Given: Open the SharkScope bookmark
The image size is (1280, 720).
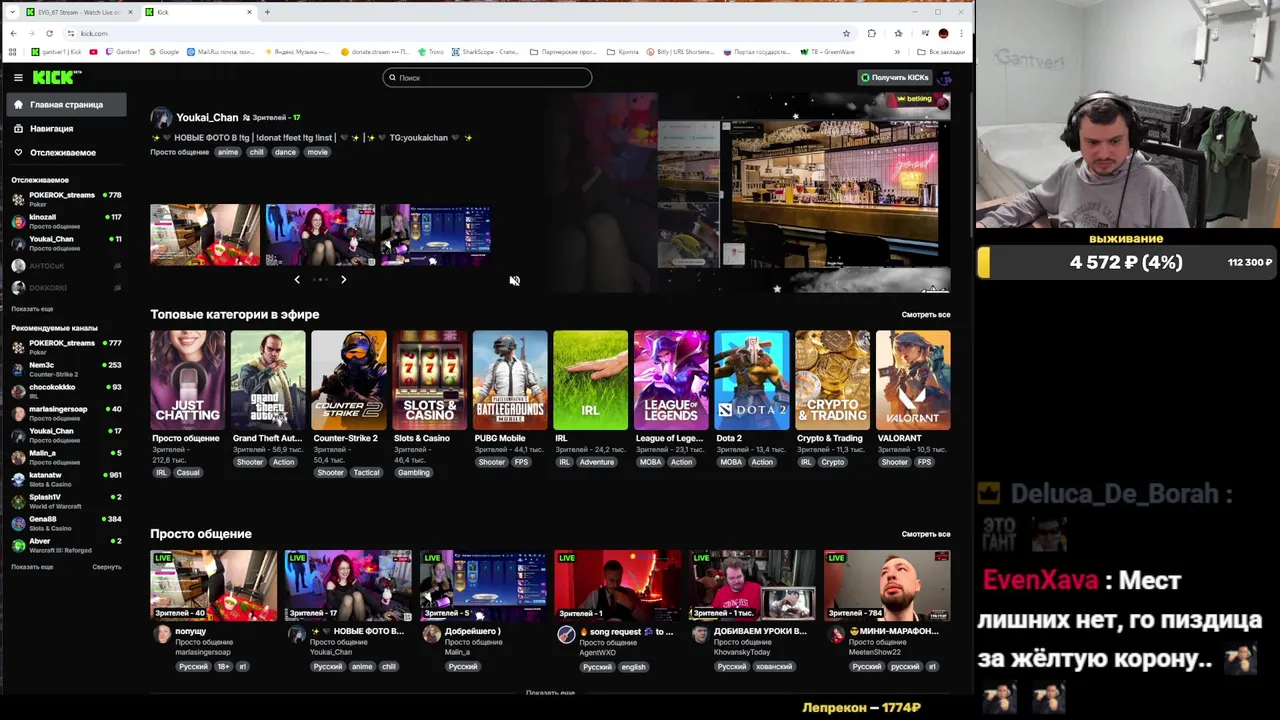Looking at the screenshot, I should click(x=485, y=52).
